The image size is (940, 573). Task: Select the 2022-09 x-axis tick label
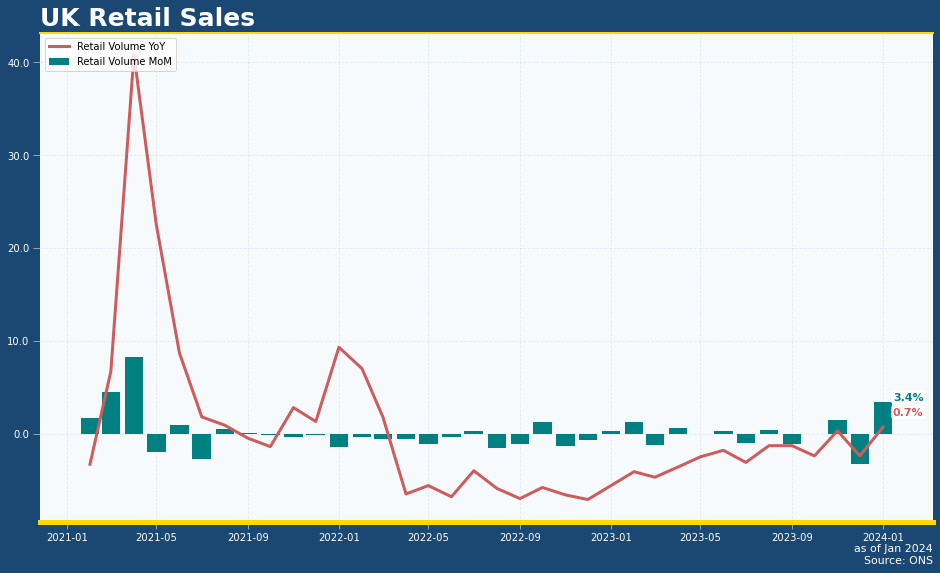pyautogui.click(x=519, y=538)
